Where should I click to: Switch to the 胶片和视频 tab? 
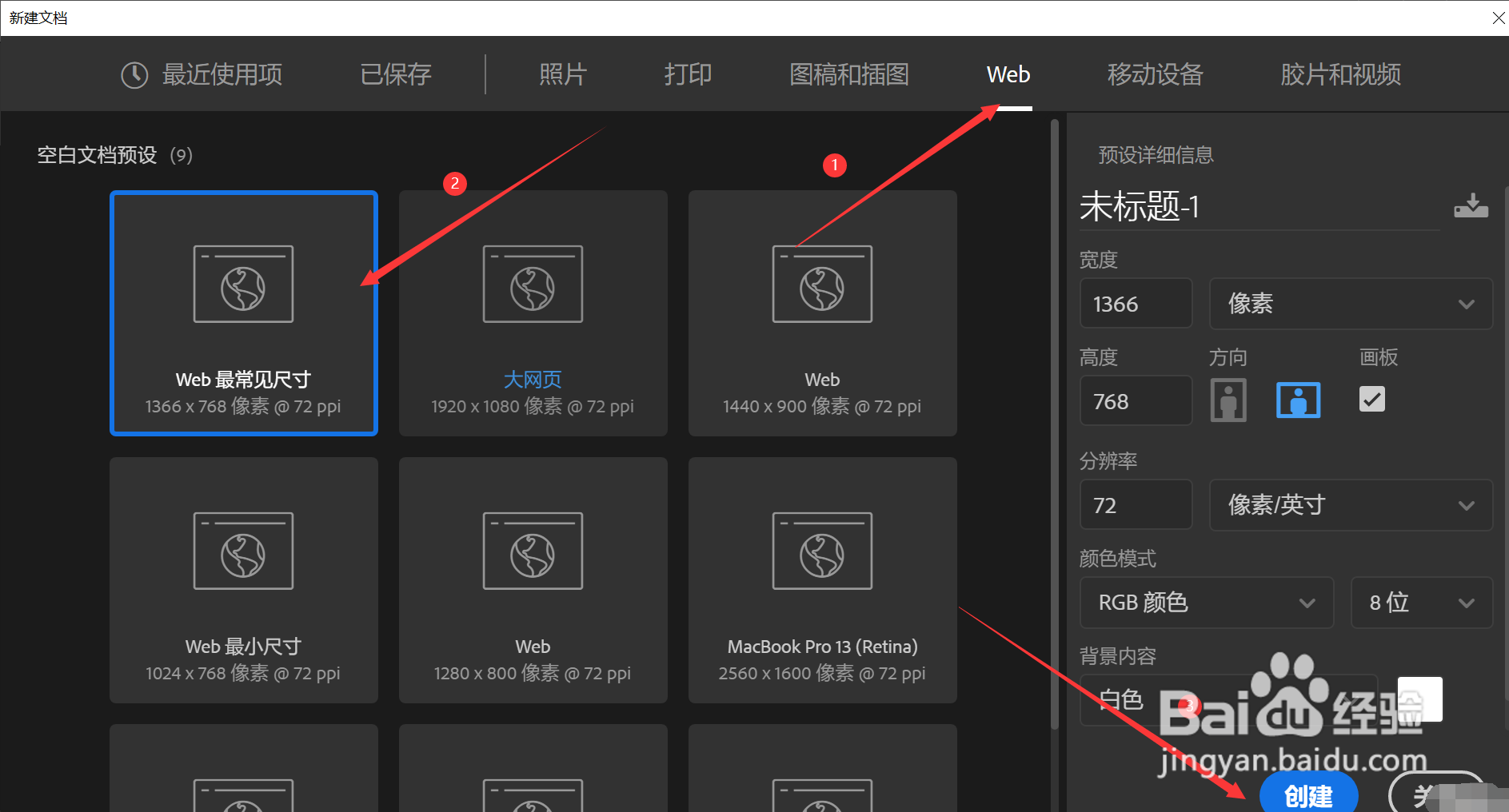point(1341,74)
